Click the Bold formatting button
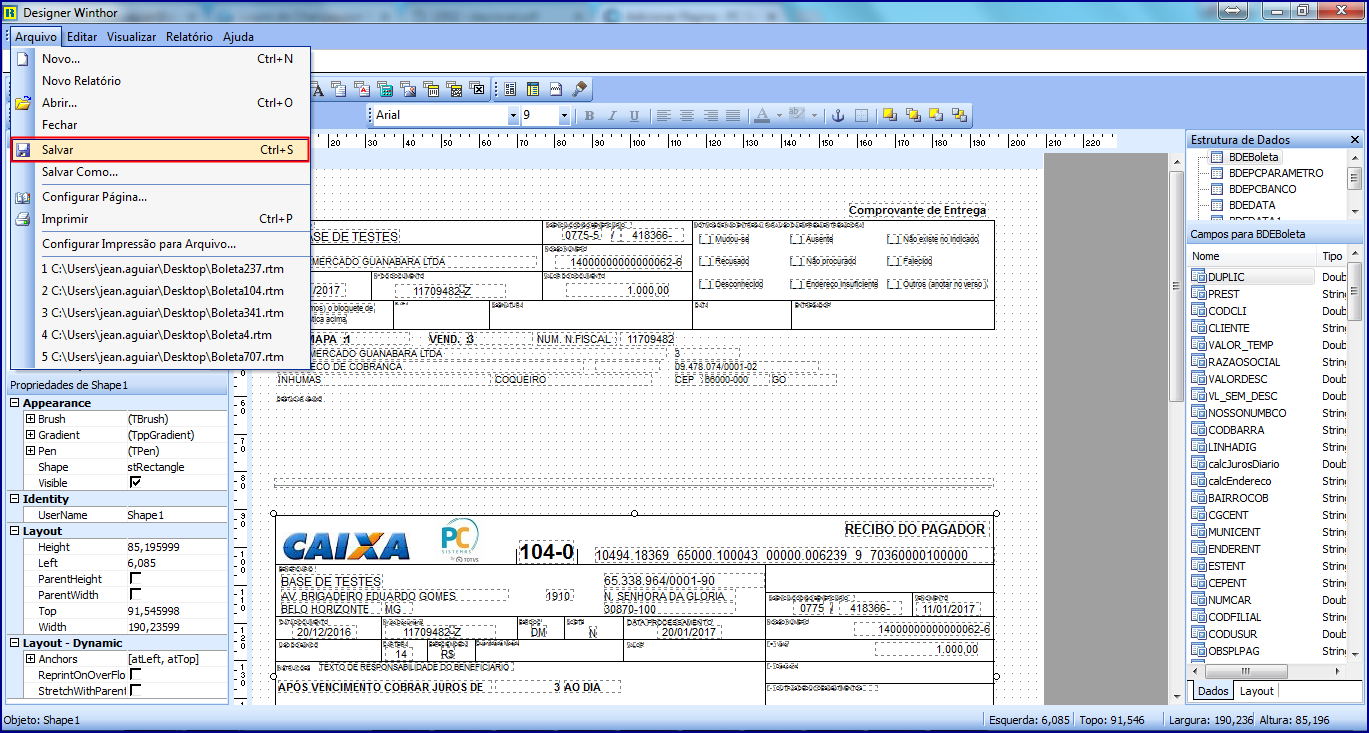The image size is (1369, 733). 589,116
